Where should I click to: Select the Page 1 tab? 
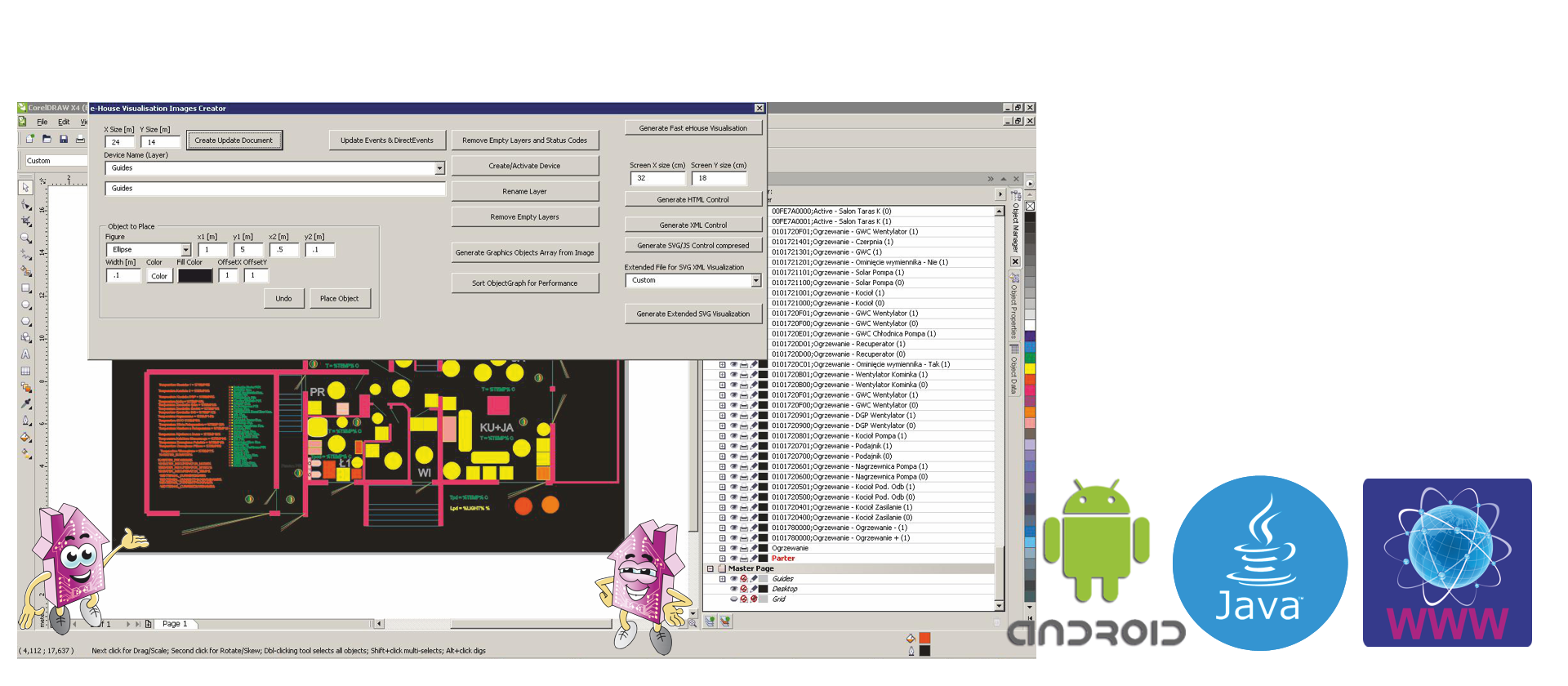click(x=175, y=624)
